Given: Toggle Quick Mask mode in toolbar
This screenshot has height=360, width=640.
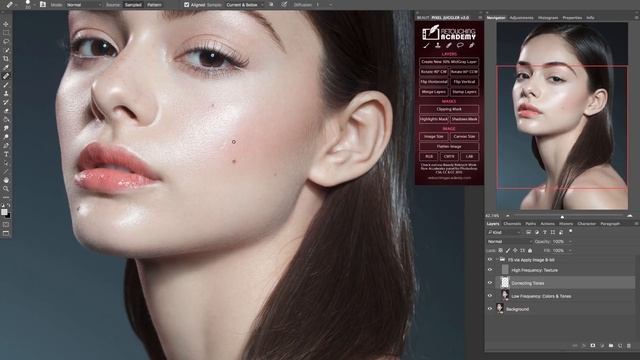Looking at the screenshot, I should [x=6, y=224].
